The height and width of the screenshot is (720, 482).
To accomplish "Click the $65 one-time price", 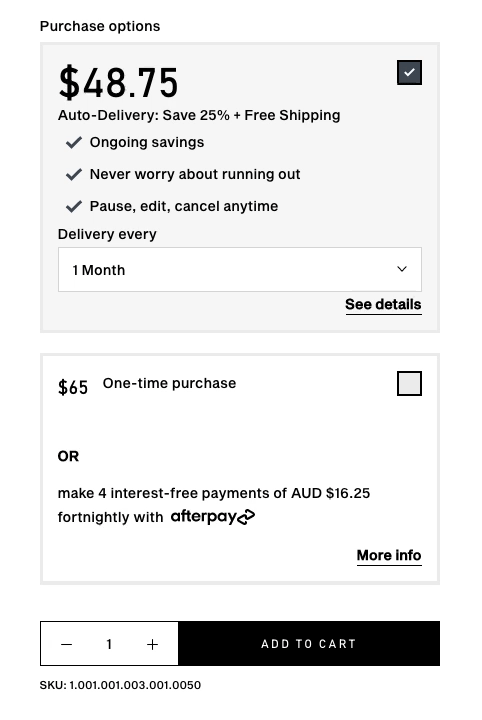I will pyautogui.click(x=73, y=387).
